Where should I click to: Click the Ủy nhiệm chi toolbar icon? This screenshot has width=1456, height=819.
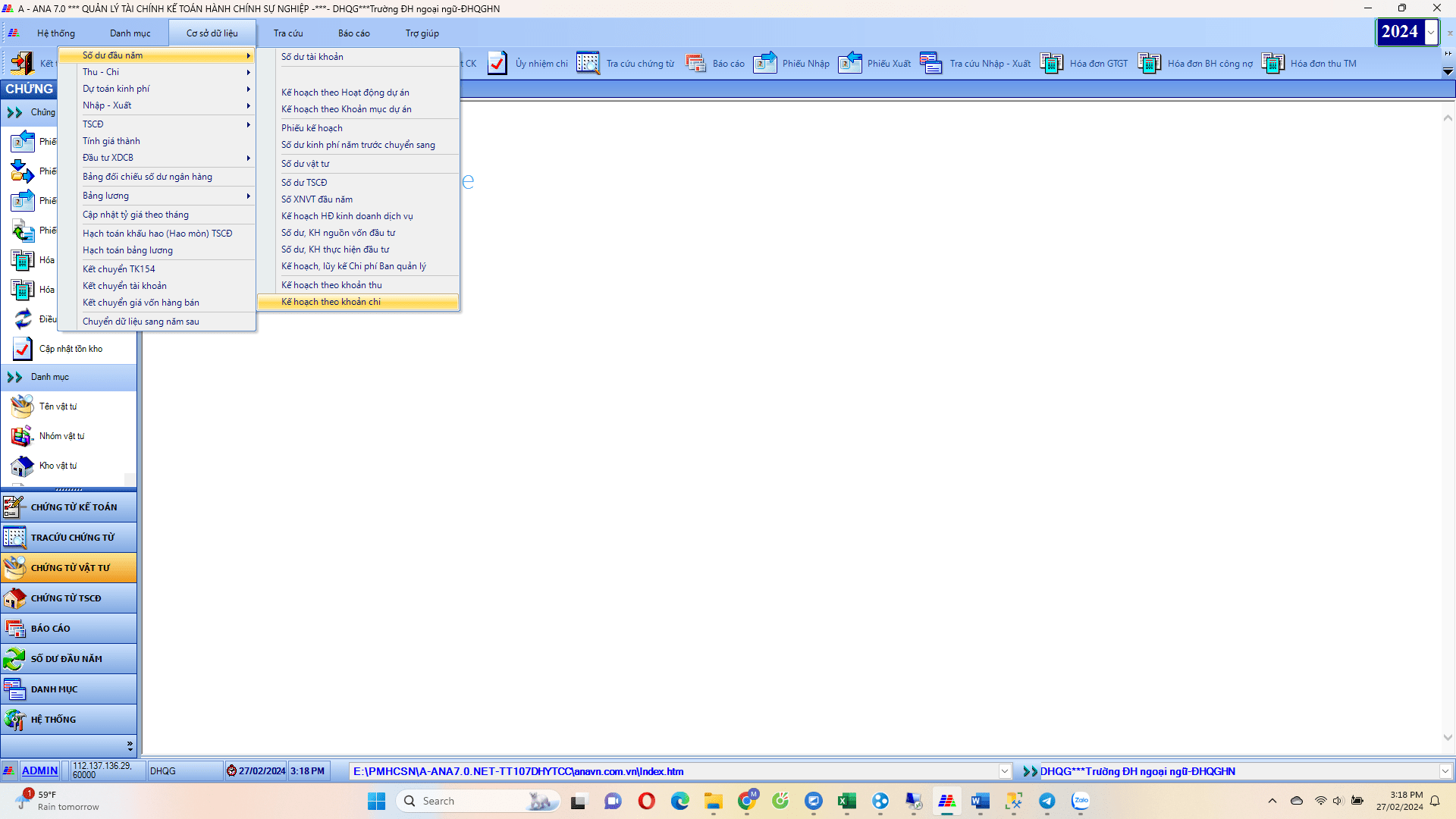point(497,63)
